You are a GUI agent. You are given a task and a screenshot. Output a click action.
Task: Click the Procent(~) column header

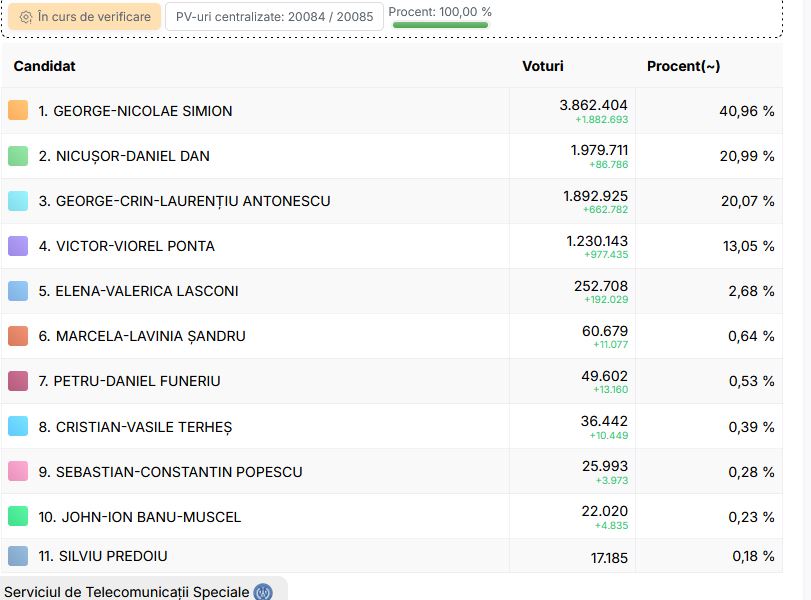tap(683, 66)
